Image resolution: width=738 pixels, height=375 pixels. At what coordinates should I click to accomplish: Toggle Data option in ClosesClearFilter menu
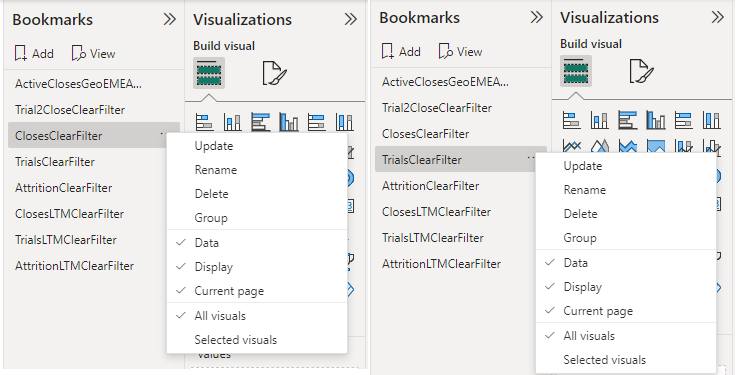click(x=257, y=243)
